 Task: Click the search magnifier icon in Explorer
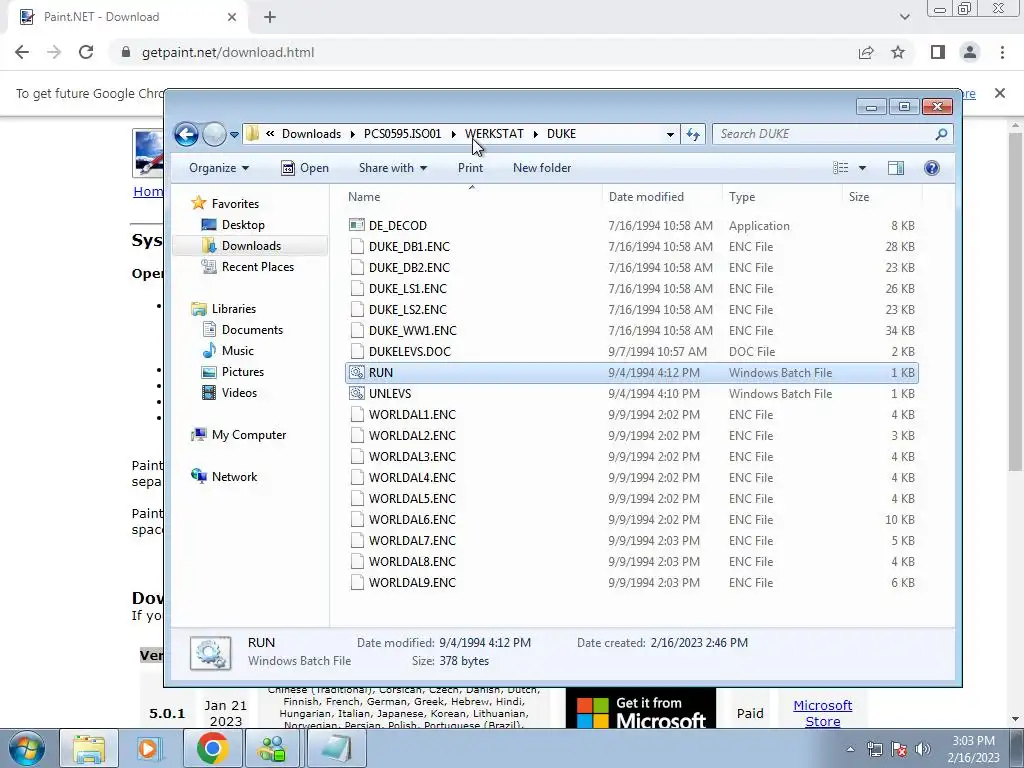pos(941,134)
